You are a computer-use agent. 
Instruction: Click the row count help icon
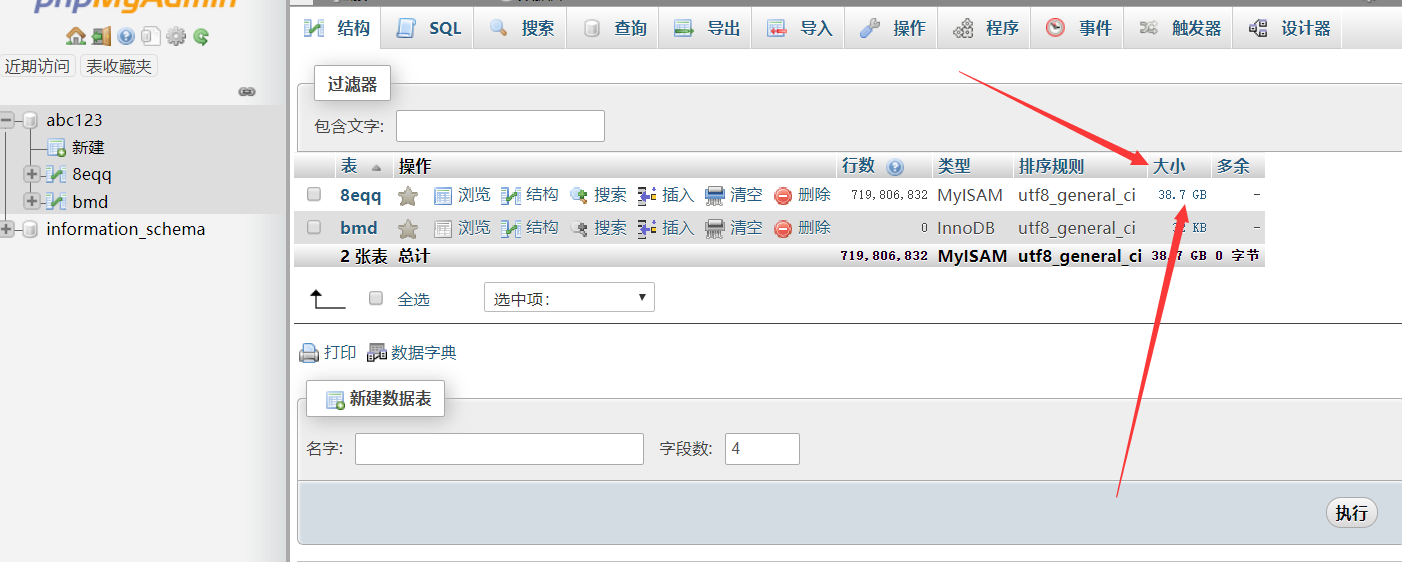pyautogui.click(x=895, y=167)
